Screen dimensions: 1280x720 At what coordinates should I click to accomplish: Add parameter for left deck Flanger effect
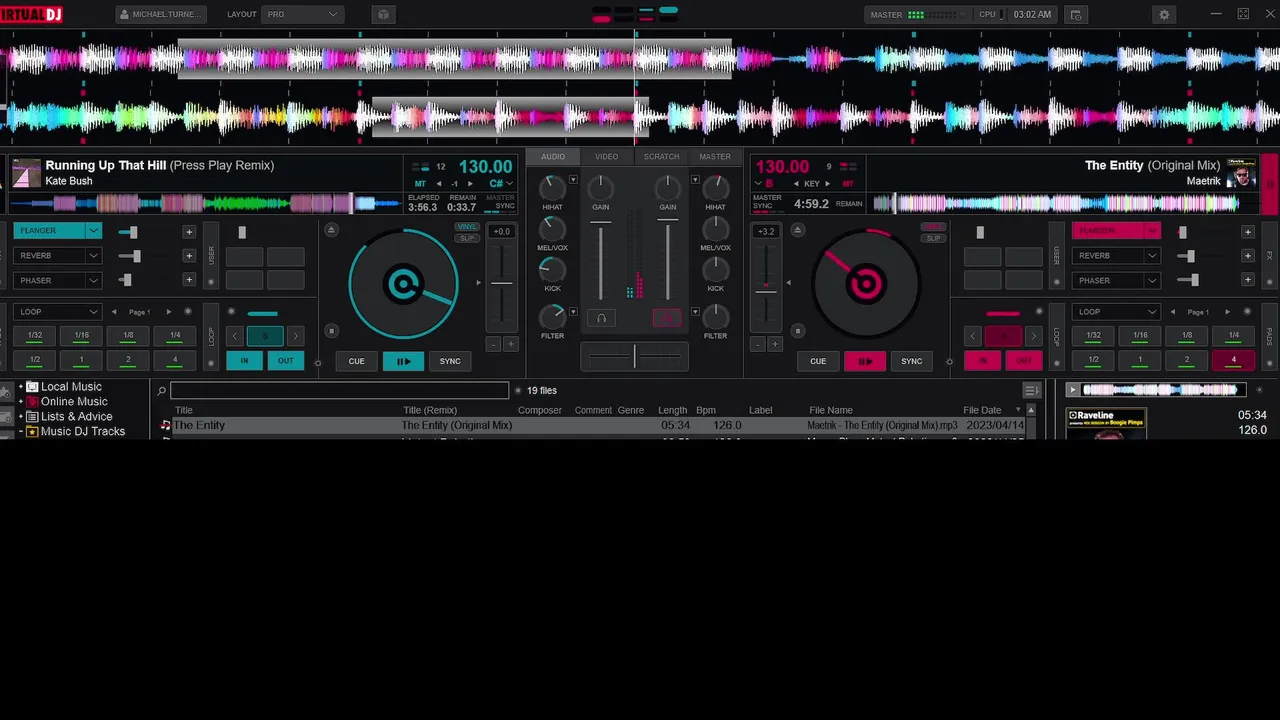(x=188, y=231)
